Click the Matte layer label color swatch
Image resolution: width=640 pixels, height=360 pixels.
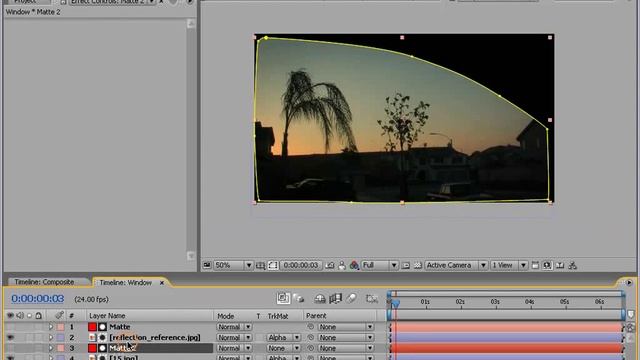(x=60, y=327)
